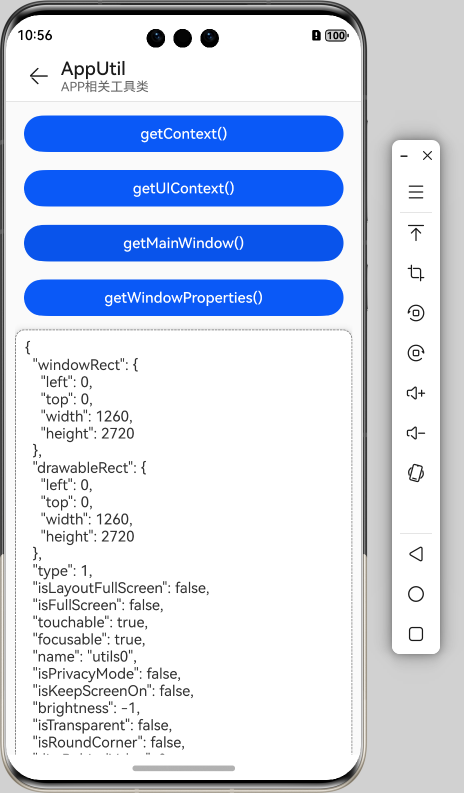Click the "isRoundCorner": false line
464x793 pixels.
[109, 743]
